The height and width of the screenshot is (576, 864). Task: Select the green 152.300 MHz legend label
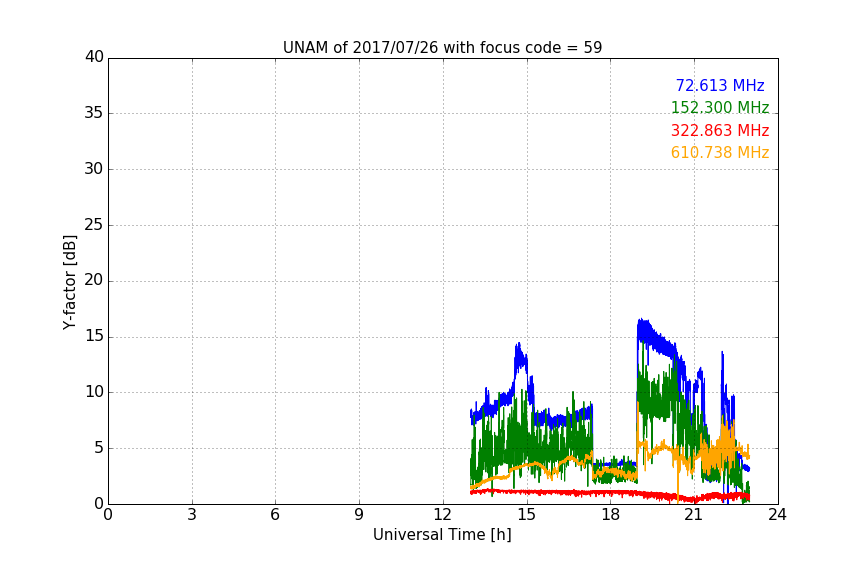720,107
